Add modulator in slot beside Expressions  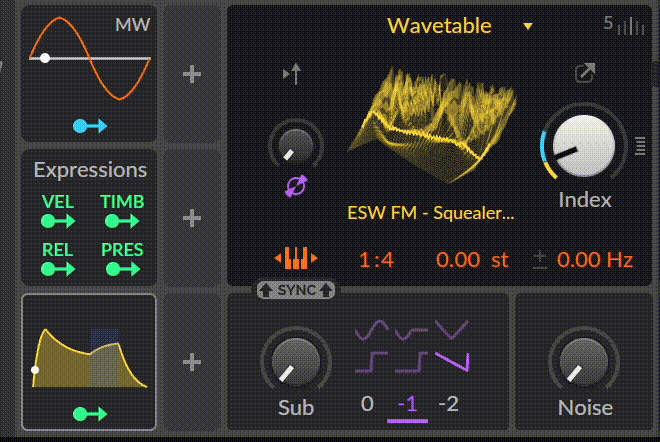click(192, 218)
